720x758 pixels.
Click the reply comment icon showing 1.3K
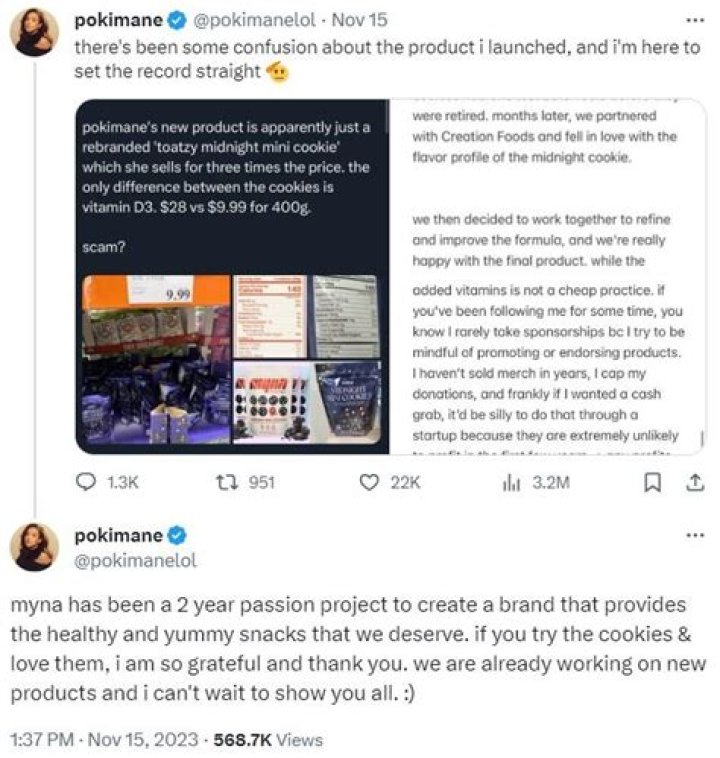coord(87,482)
